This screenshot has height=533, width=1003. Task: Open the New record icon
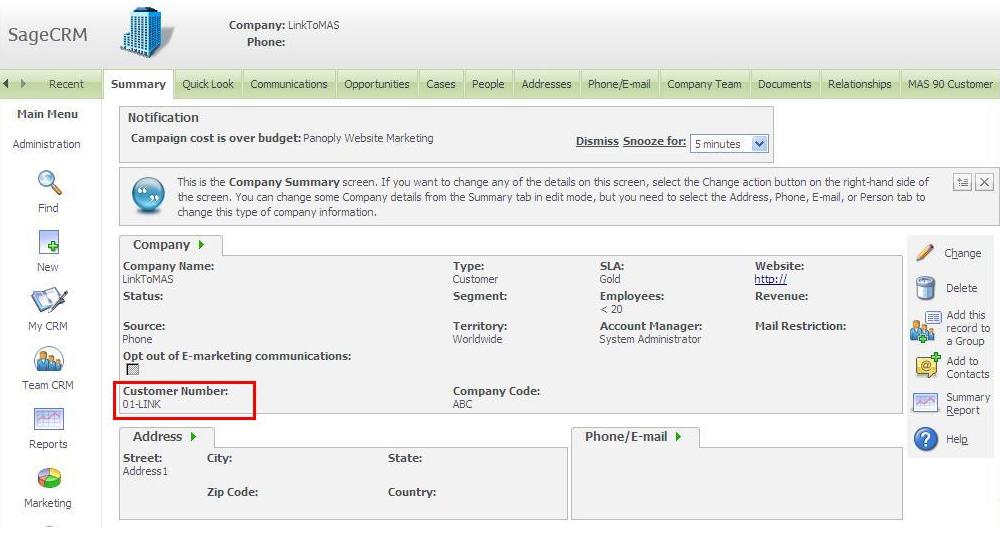pyautogui.click(x=49, y=244)
